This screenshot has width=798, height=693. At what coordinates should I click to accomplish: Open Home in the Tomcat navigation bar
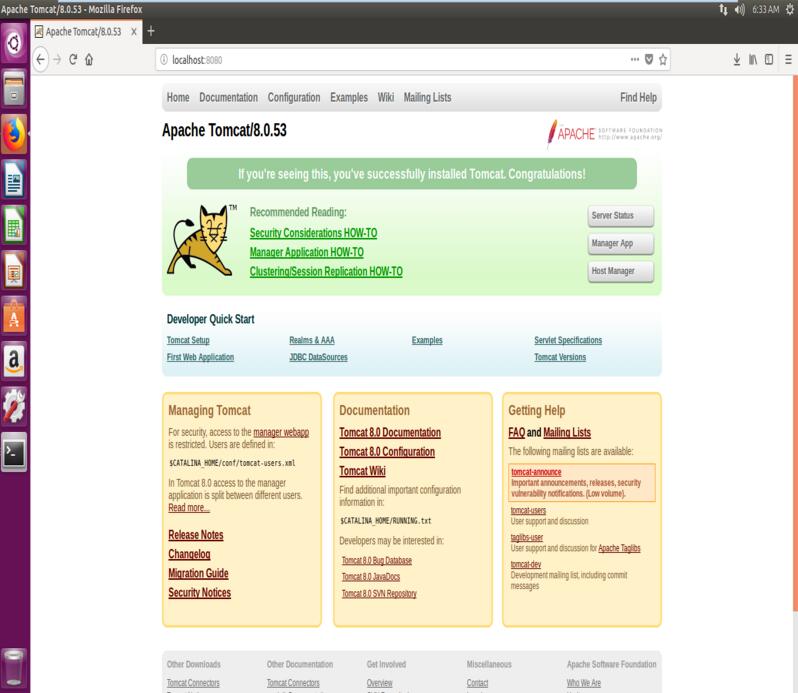[x=178, y=97]
